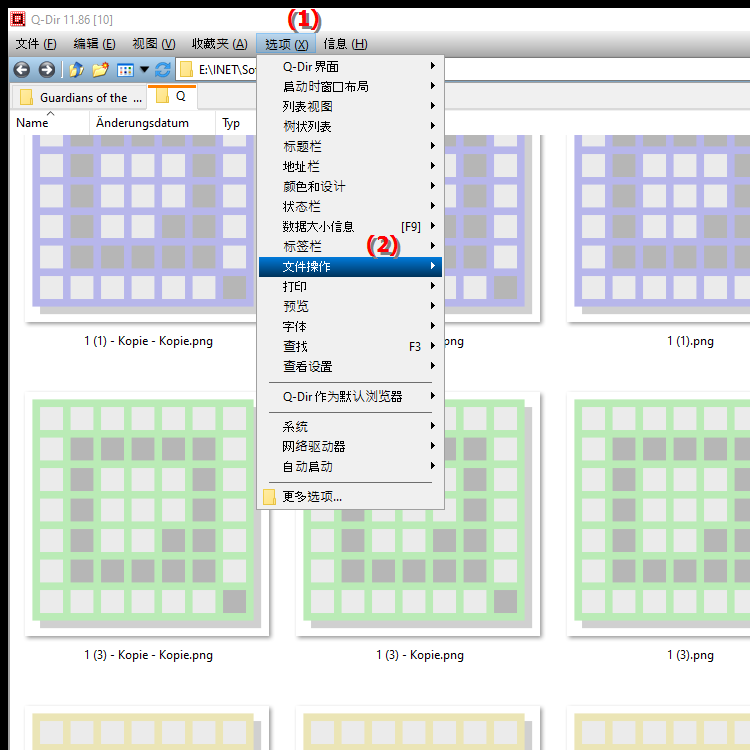
Task: Click file name 1 (3) - Kopie.png
Action: [x=419, y=655]
